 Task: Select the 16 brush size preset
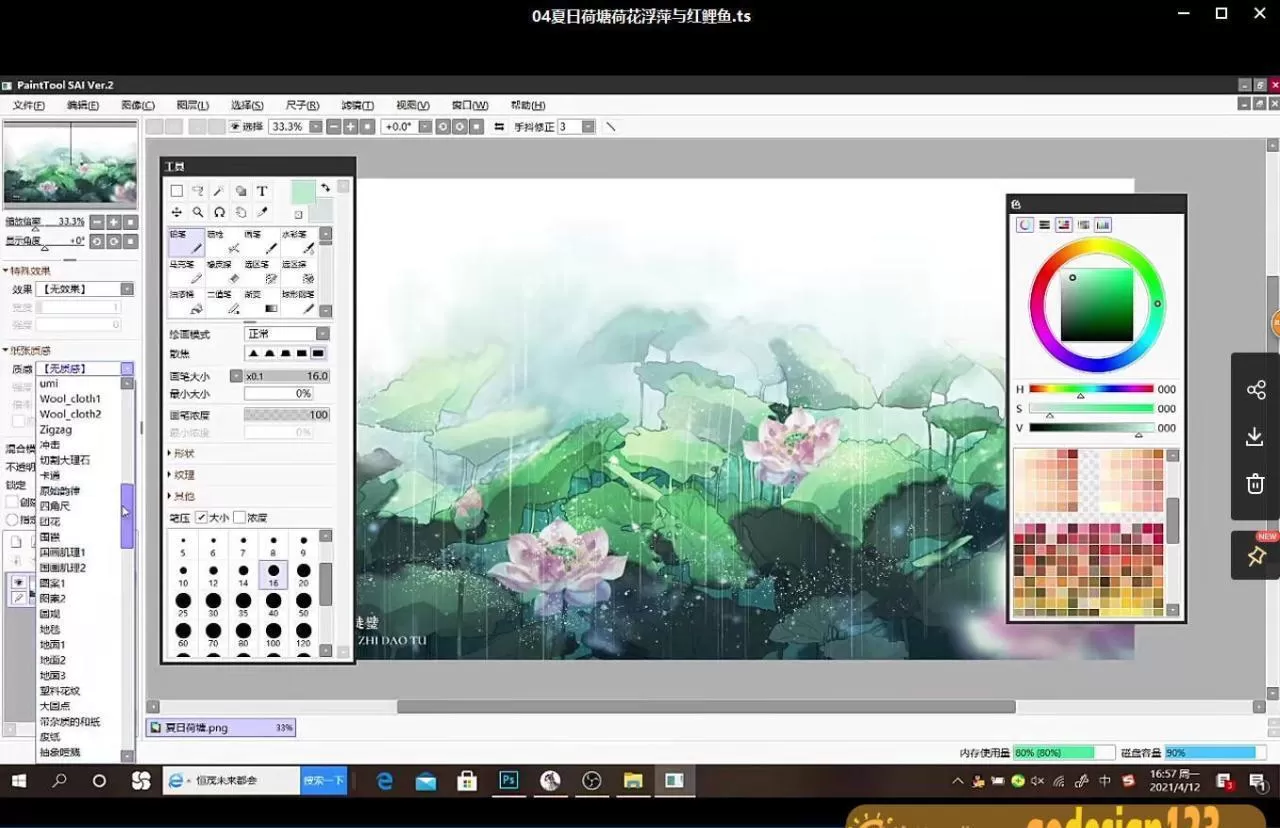click(x=273, y=575)
